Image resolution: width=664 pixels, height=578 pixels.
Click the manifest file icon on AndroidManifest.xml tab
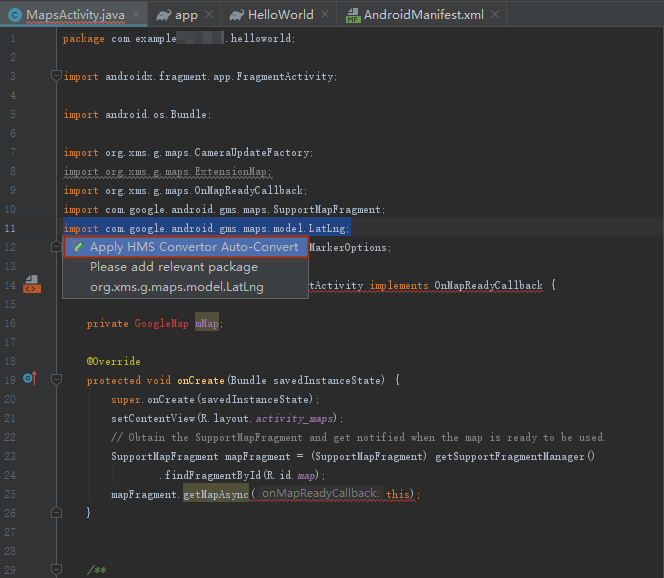pyautogui.click(x=353, y=16)
